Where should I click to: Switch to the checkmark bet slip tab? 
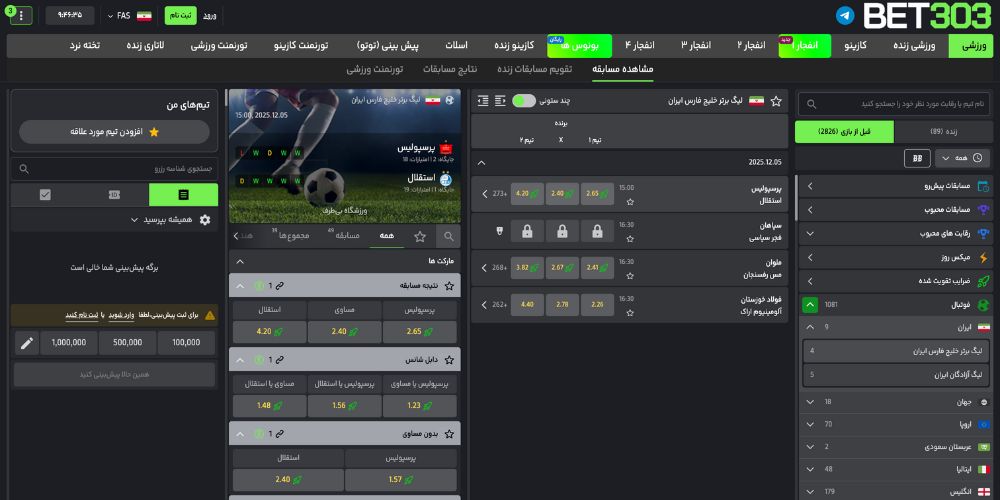45,195
